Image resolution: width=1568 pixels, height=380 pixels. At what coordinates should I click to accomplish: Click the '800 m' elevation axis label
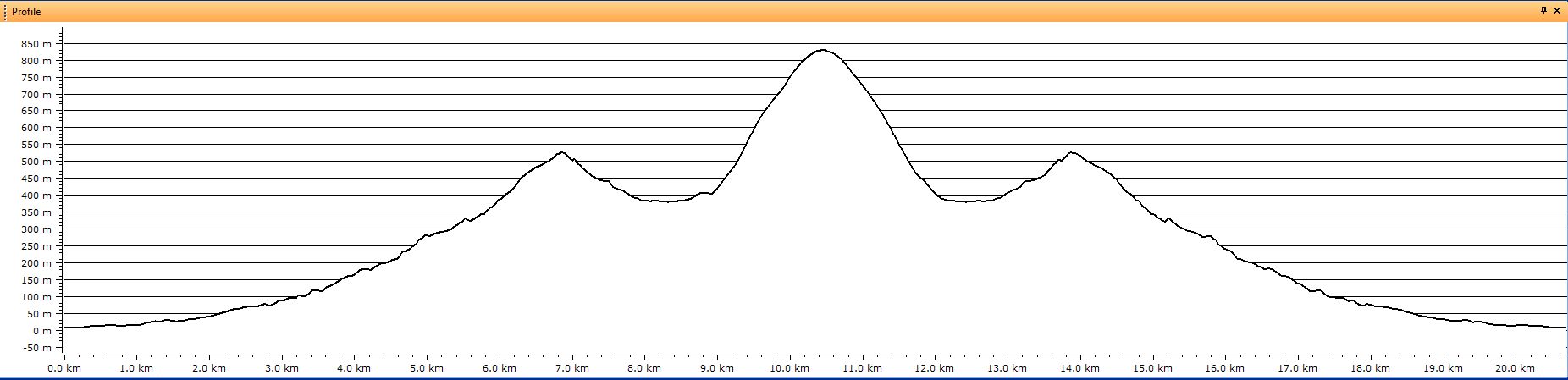[36, 61]
